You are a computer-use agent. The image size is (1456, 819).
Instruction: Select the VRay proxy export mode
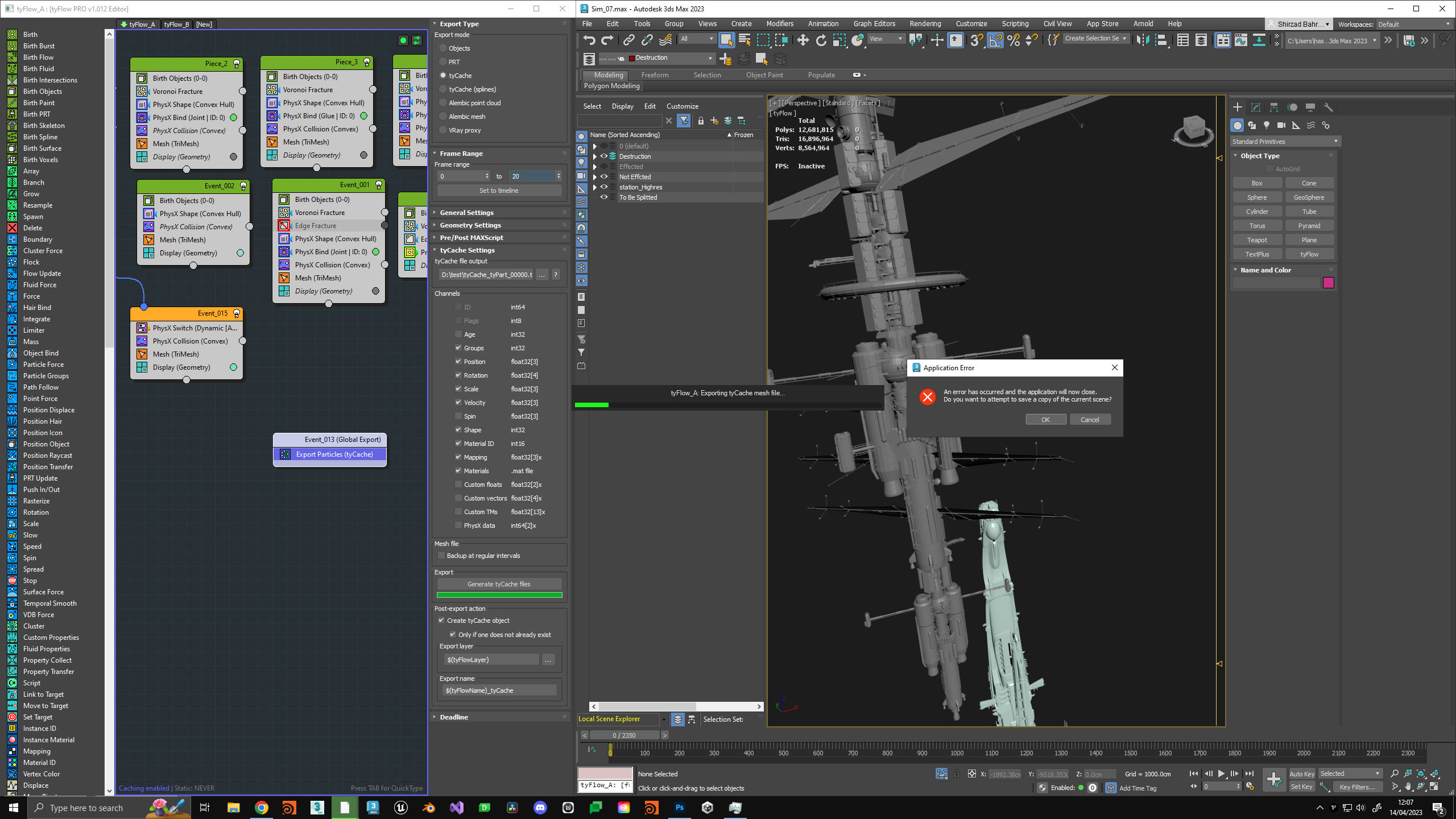[443, 130]
